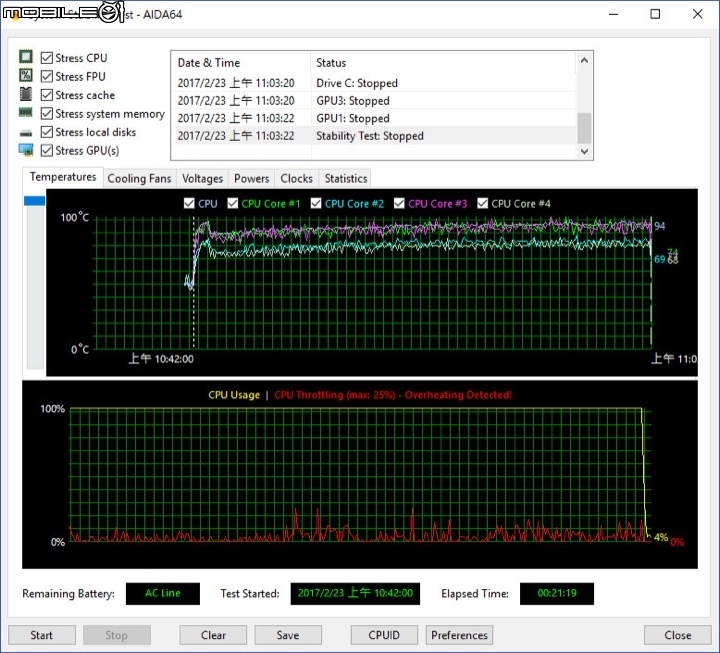The image size is (720, 653).
Task: Disable the Stress cache option
Action: click(47, 95)
